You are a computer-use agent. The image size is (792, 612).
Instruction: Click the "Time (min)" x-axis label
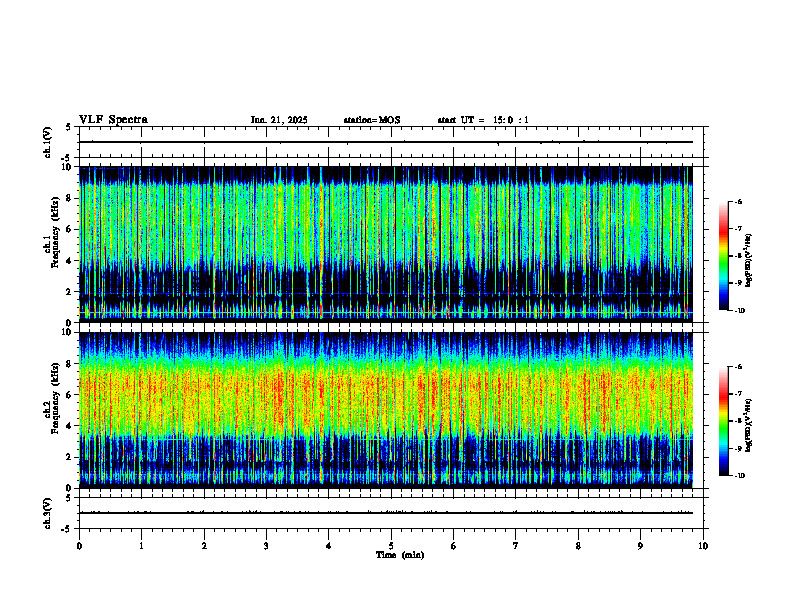coord(400,555)
